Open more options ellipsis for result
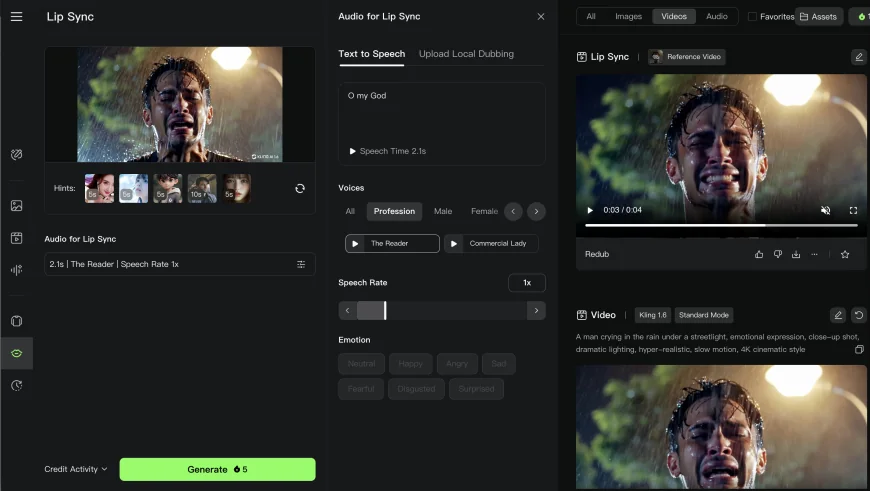Image resolution: width=870 pixels, height=491 pixels. click(x=815, y=254)
